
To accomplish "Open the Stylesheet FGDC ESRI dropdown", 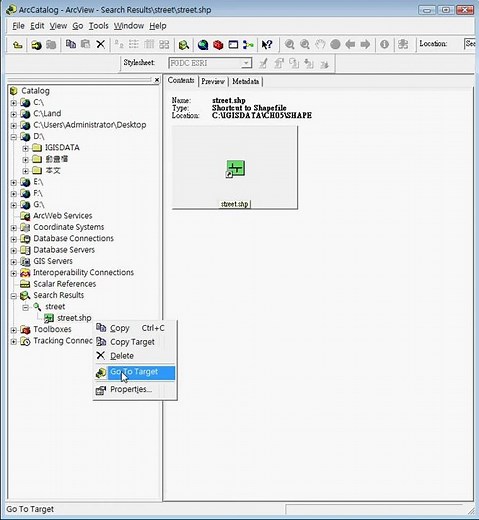I will [x=246, y=63].
